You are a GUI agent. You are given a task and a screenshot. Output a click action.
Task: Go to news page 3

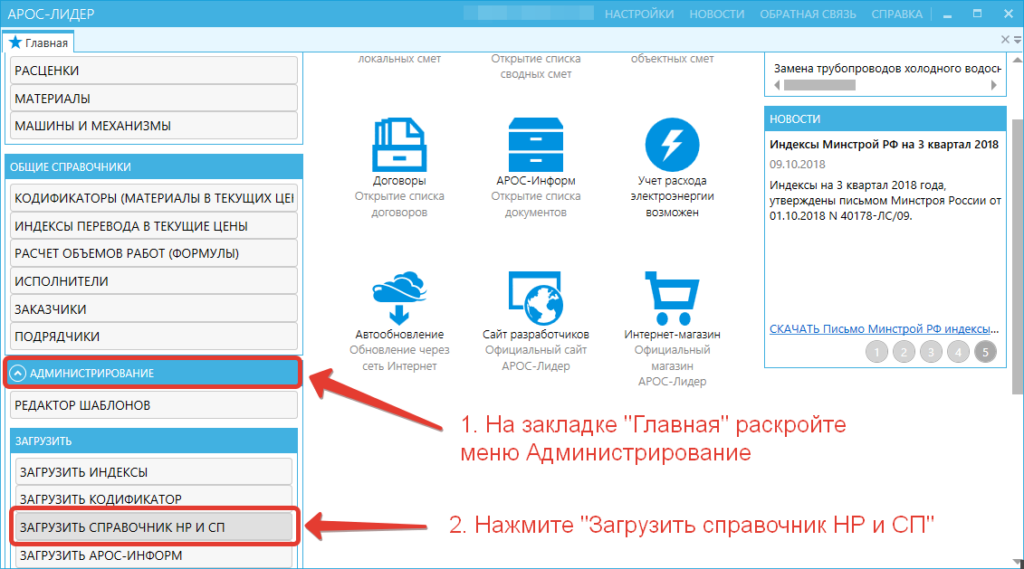931,352
